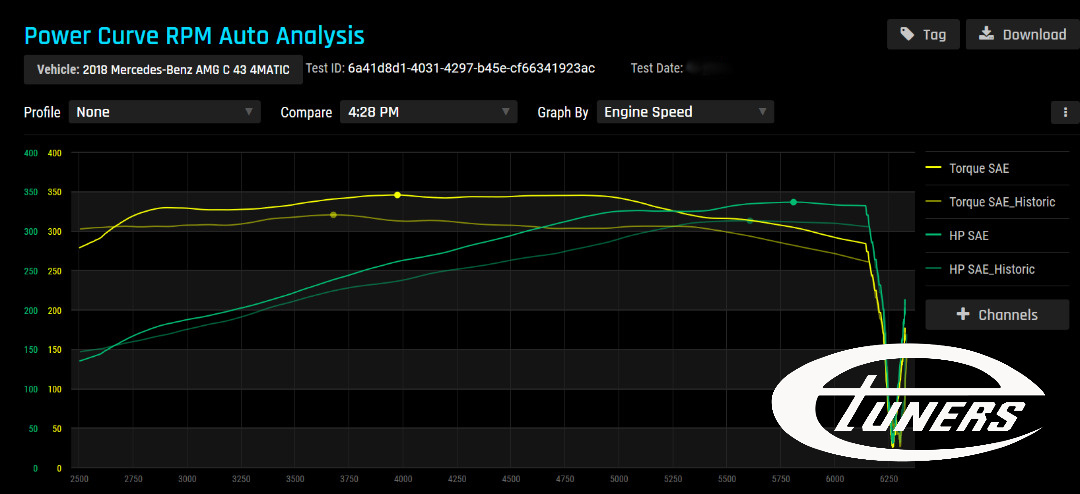Toggle the HP SAE legend series

pos(970,236)
